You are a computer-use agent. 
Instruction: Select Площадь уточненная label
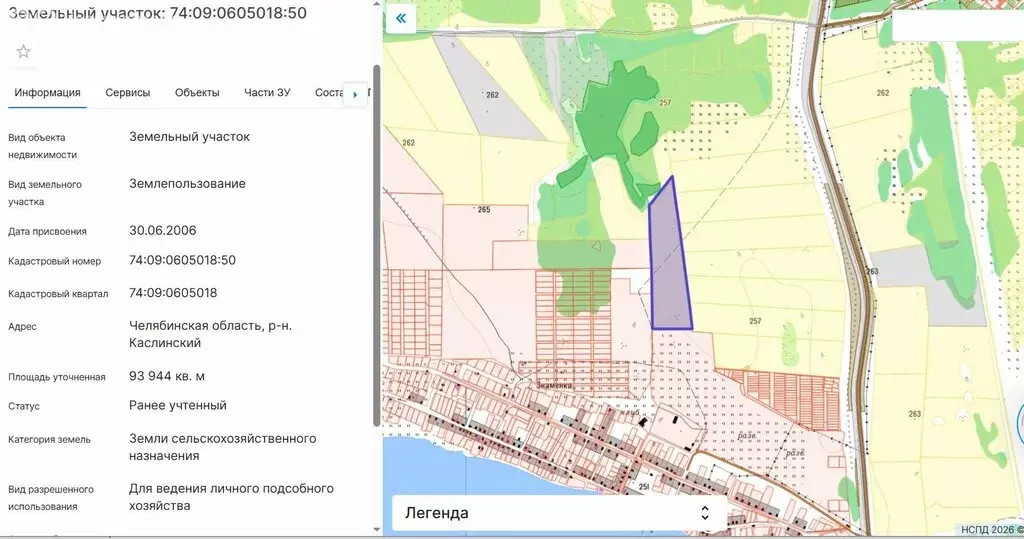57,377
